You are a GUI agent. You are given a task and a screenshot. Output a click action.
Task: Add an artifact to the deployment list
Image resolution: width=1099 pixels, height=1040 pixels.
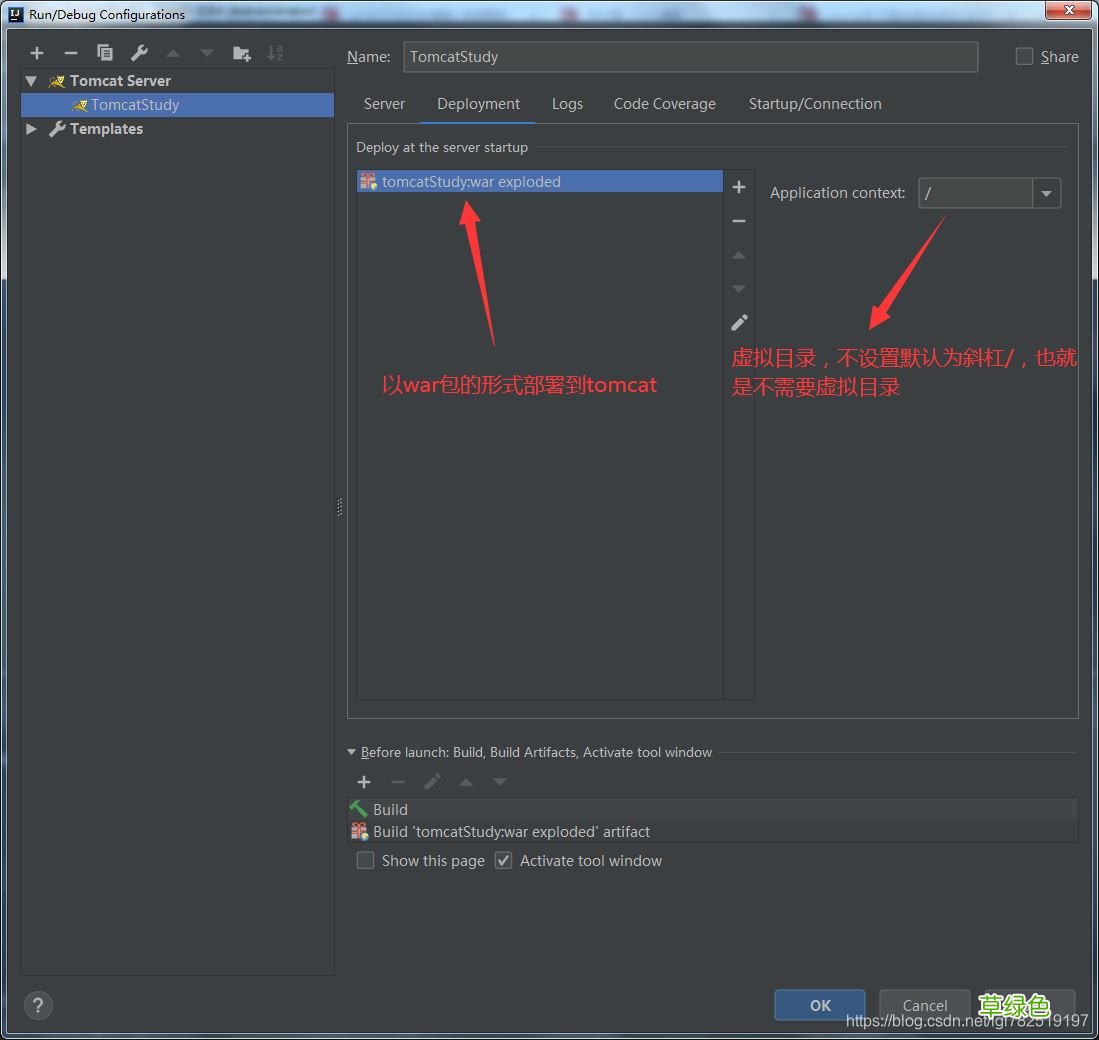[739, 187]
